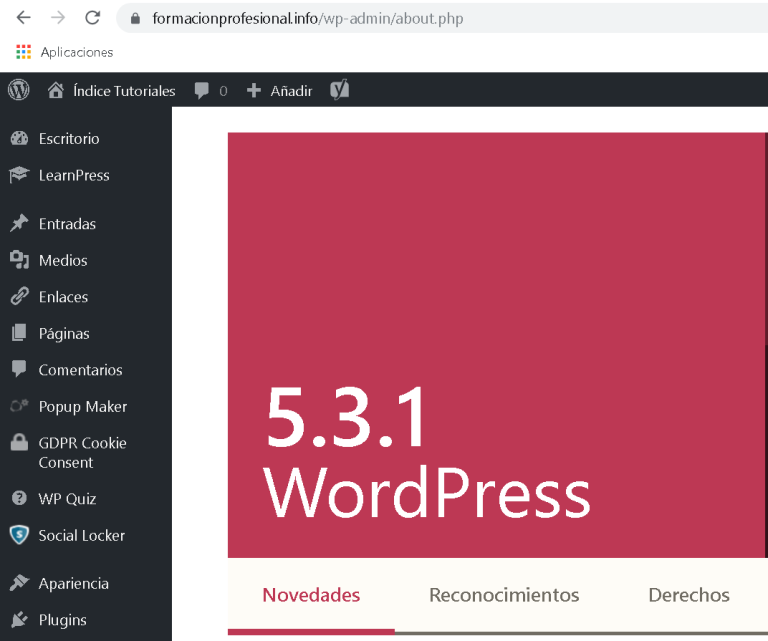
Task: Click the GDPR Cookie Consent lock icon
Action: (x=19, y=442)
